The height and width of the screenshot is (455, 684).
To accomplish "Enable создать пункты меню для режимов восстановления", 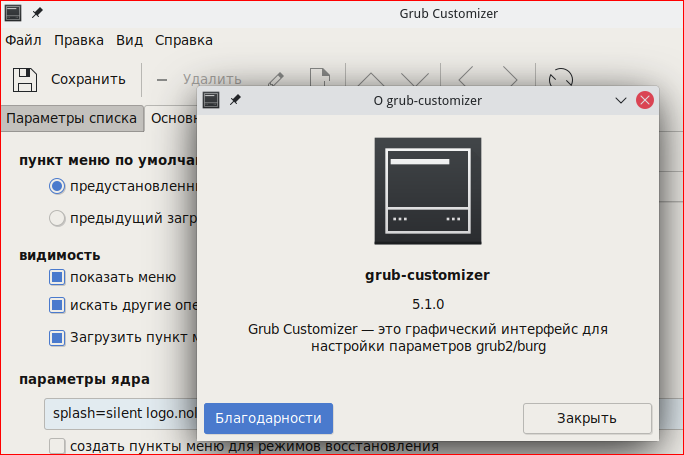I will [x=57, y=446].
